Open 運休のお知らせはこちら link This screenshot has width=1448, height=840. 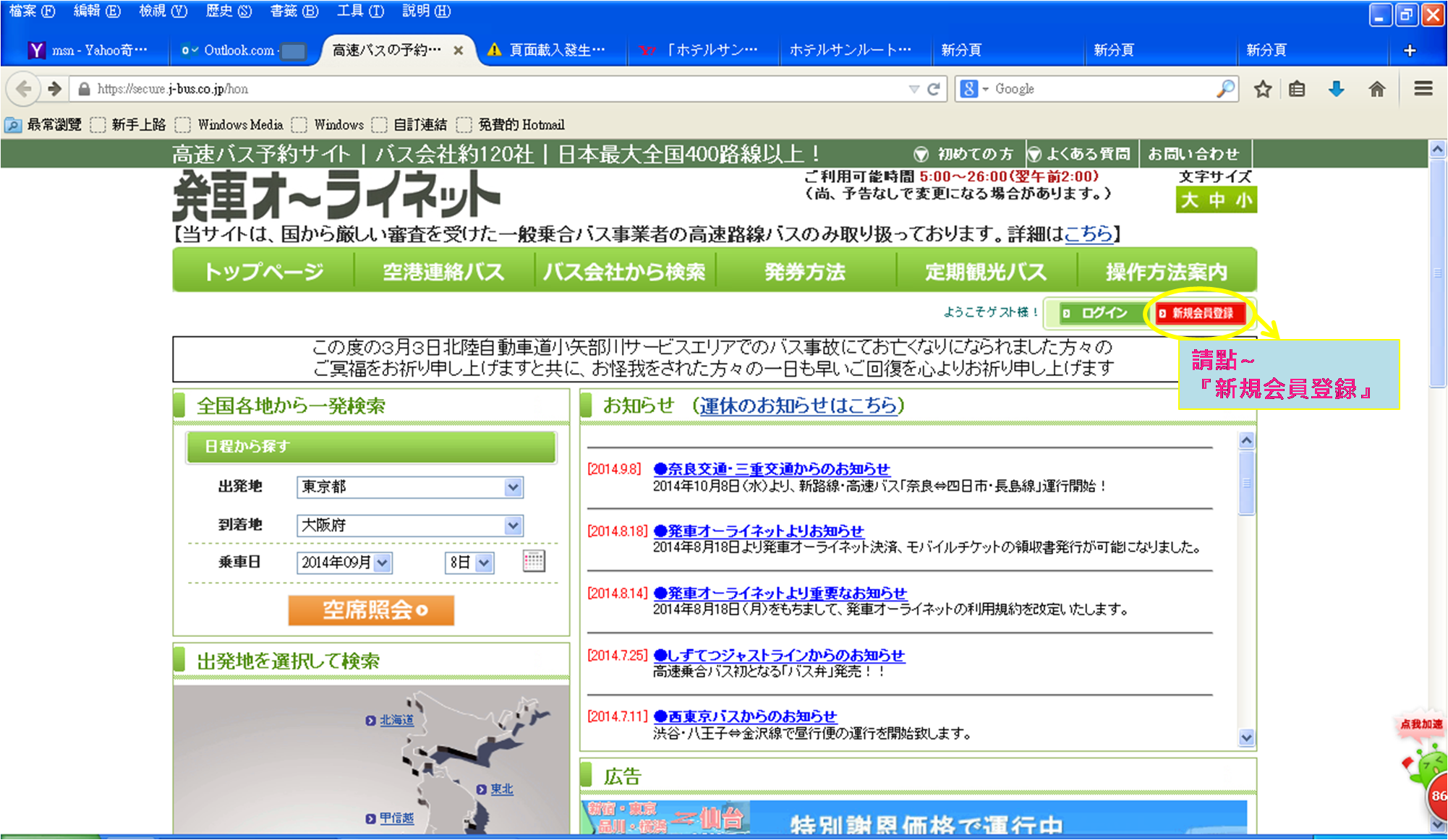pos(798,406)
